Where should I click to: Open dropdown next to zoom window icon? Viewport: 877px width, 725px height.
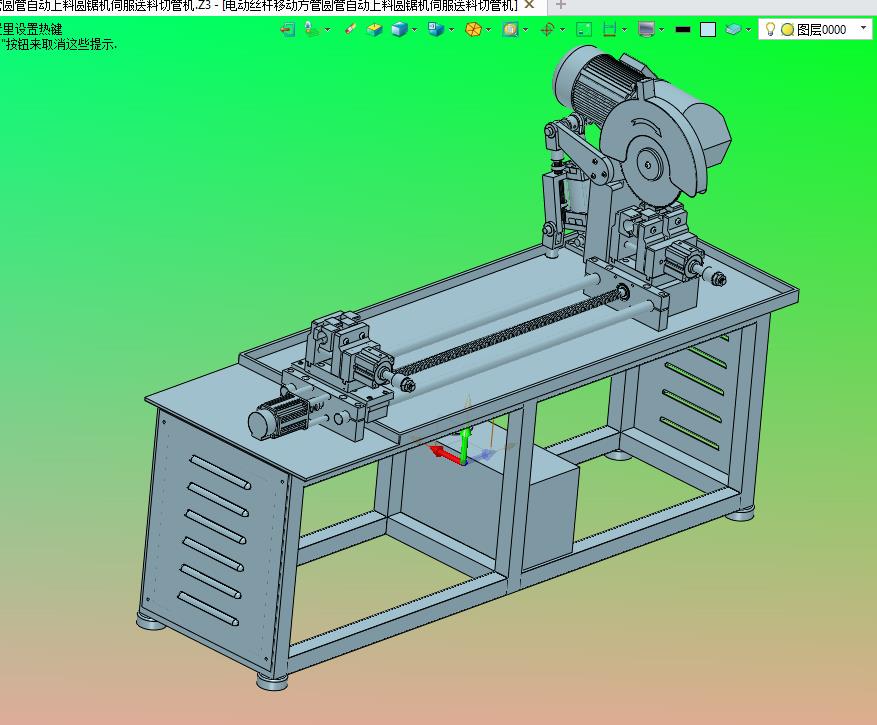pos(526,30)
